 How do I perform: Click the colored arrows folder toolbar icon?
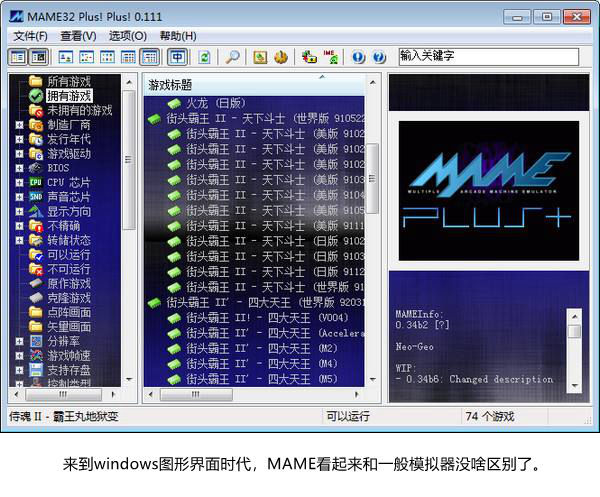pyautogui.click(x=309, y=57)
